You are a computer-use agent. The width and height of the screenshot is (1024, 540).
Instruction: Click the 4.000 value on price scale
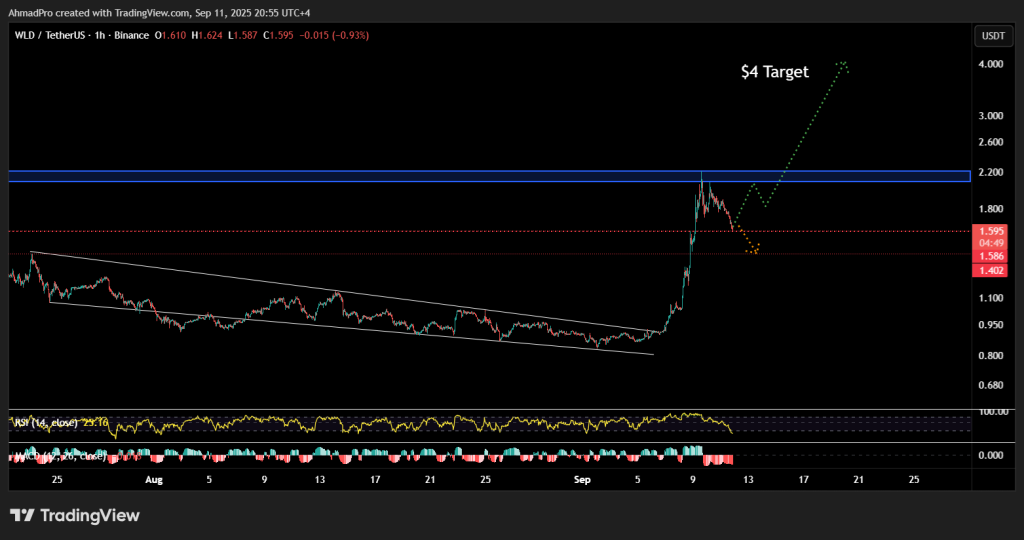pyautogui.click(x=991, y=64)
